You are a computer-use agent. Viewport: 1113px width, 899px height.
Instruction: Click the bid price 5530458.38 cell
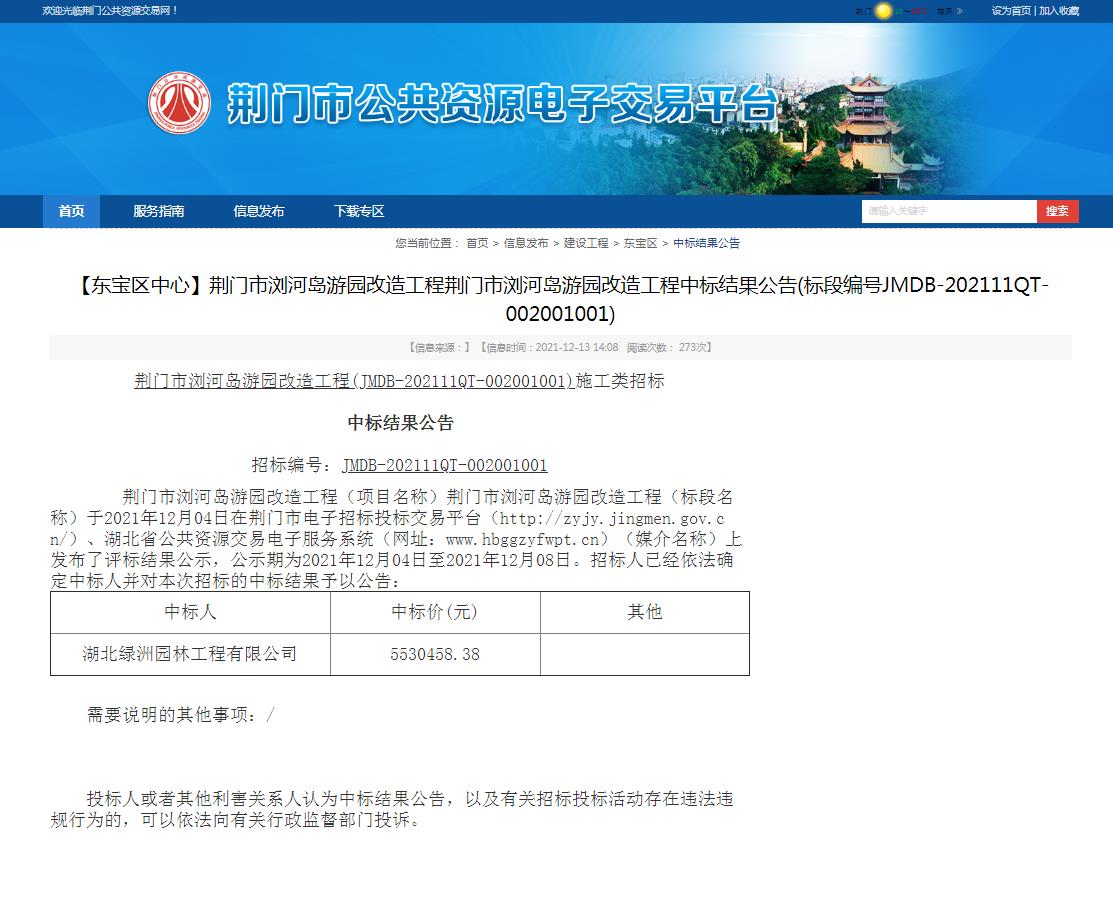coord(435,654)
